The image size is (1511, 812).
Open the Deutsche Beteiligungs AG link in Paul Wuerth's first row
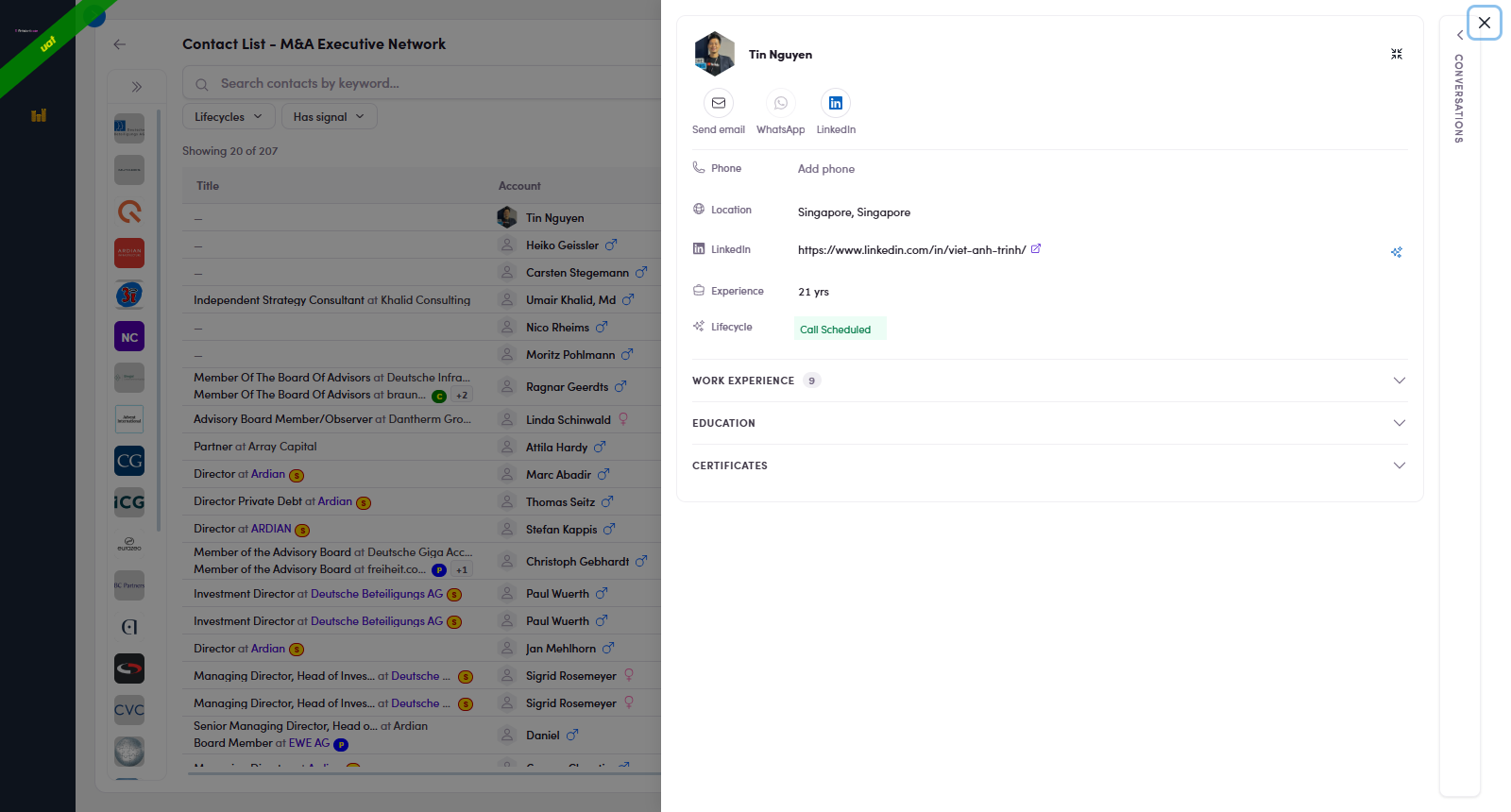(x=377, y=594)
